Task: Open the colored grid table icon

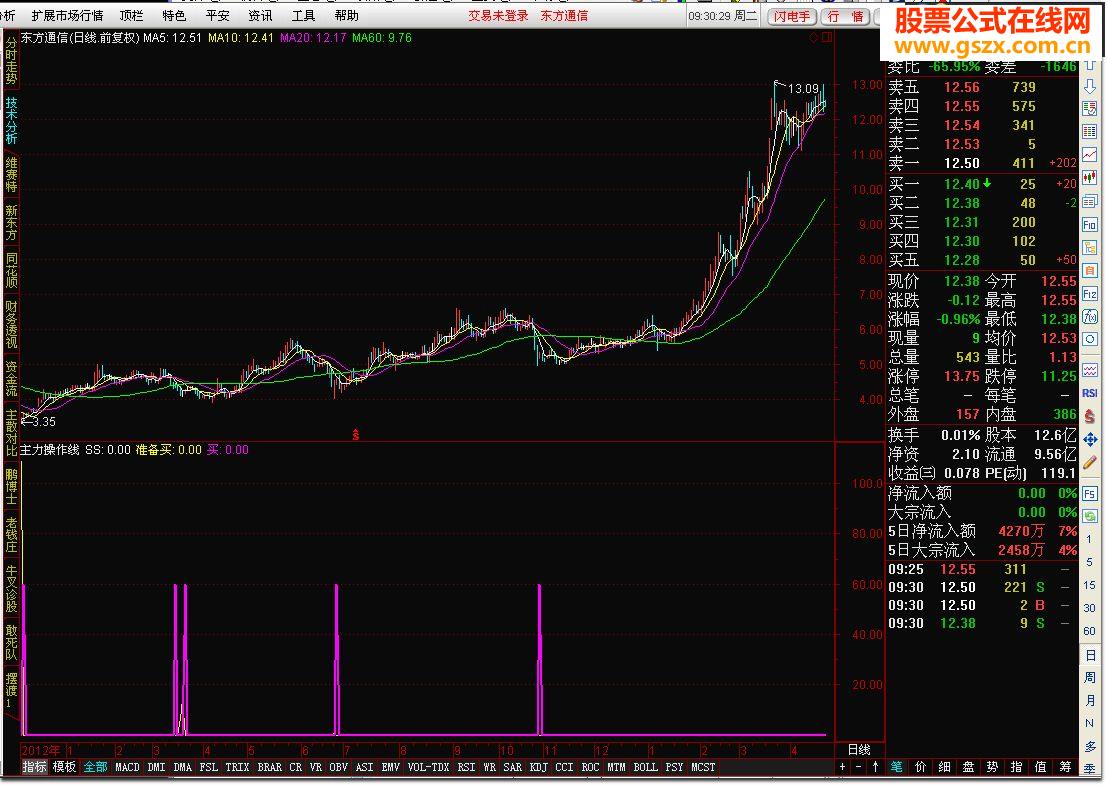Action: point(1089,132)
